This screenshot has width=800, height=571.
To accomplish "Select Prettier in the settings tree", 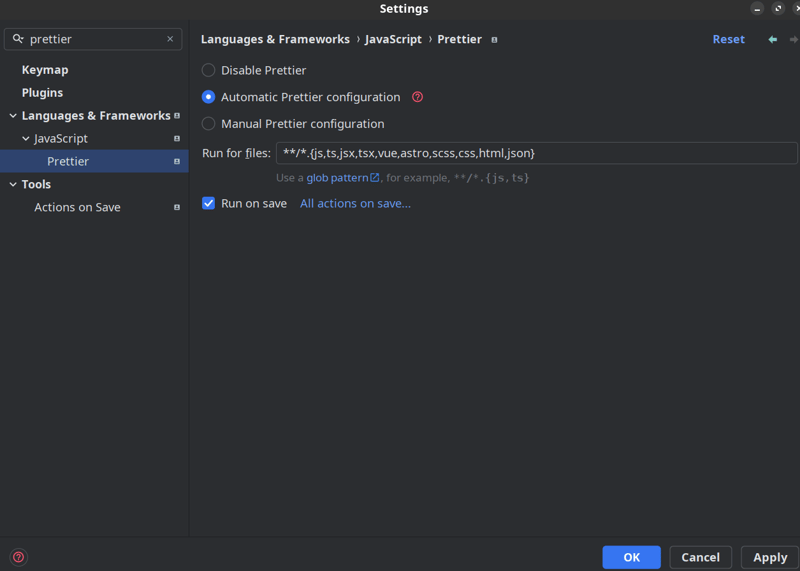I will pyautogui.click(x=68, y=161).
